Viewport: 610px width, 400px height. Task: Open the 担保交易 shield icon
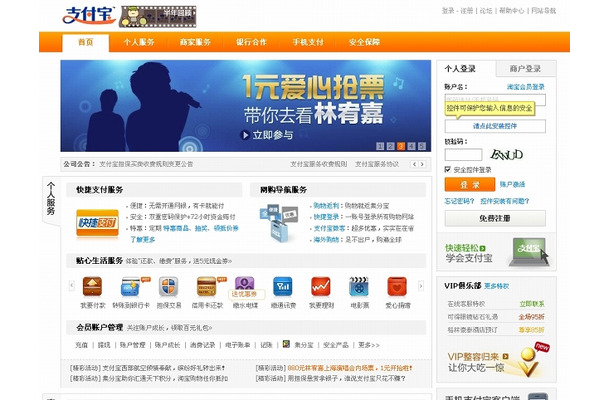(x=168, y=287)
